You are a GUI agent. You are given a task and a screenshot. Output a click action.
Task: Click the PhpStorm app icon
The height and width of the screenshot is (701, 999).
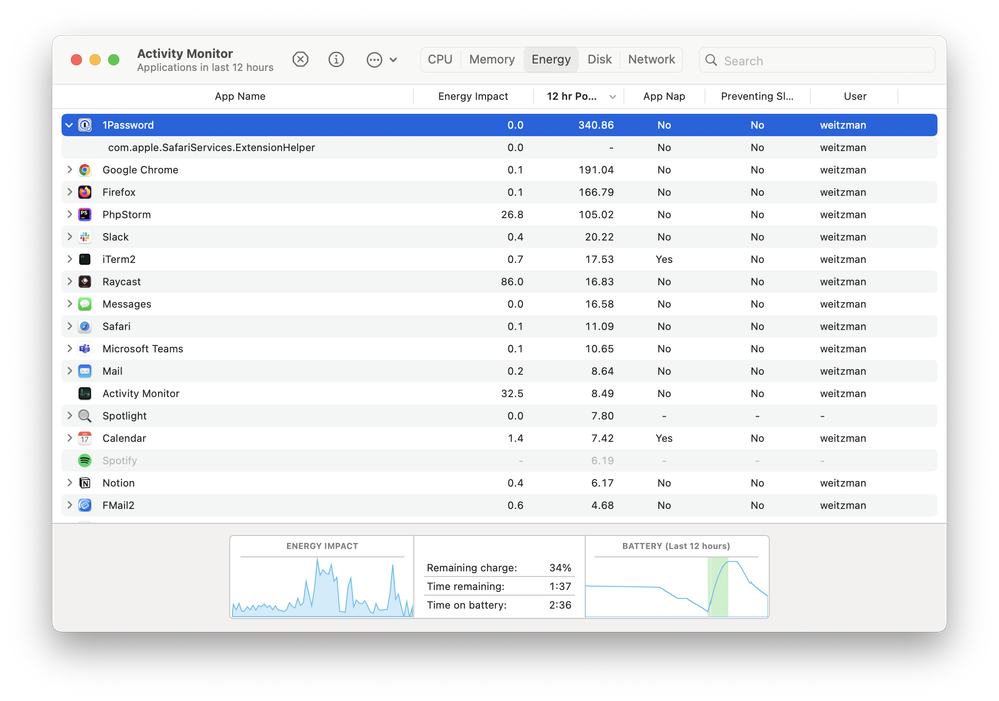(x=85, y=214)
